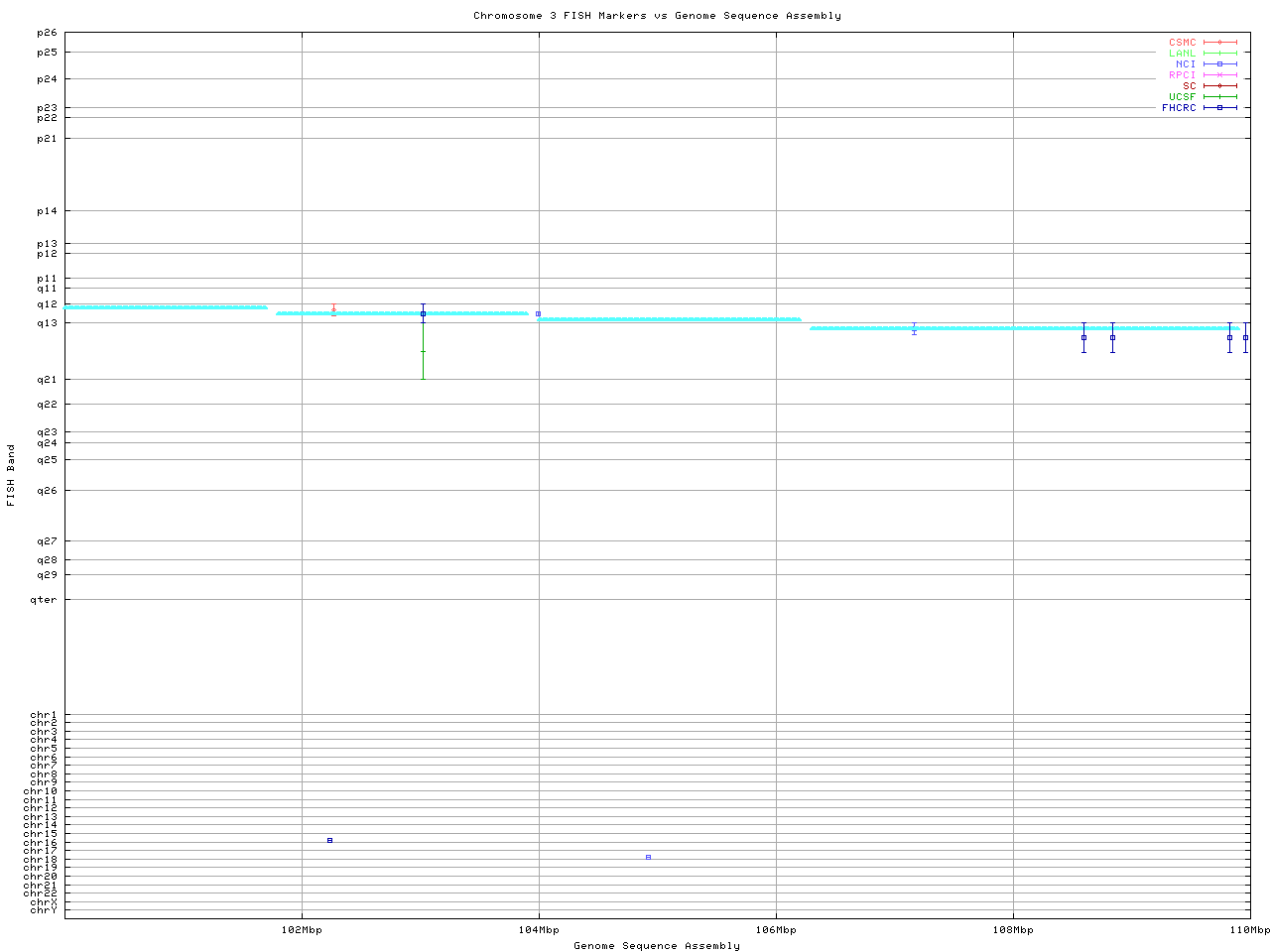Select the LANL legend entry
Screen dimensions: 1270x952
coord(1183,54)
